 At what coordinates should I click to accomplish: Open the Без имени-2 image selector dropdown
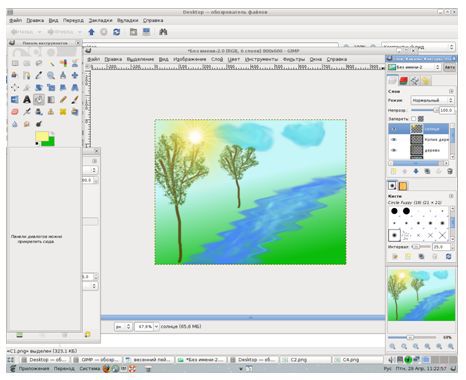(414, 67)
